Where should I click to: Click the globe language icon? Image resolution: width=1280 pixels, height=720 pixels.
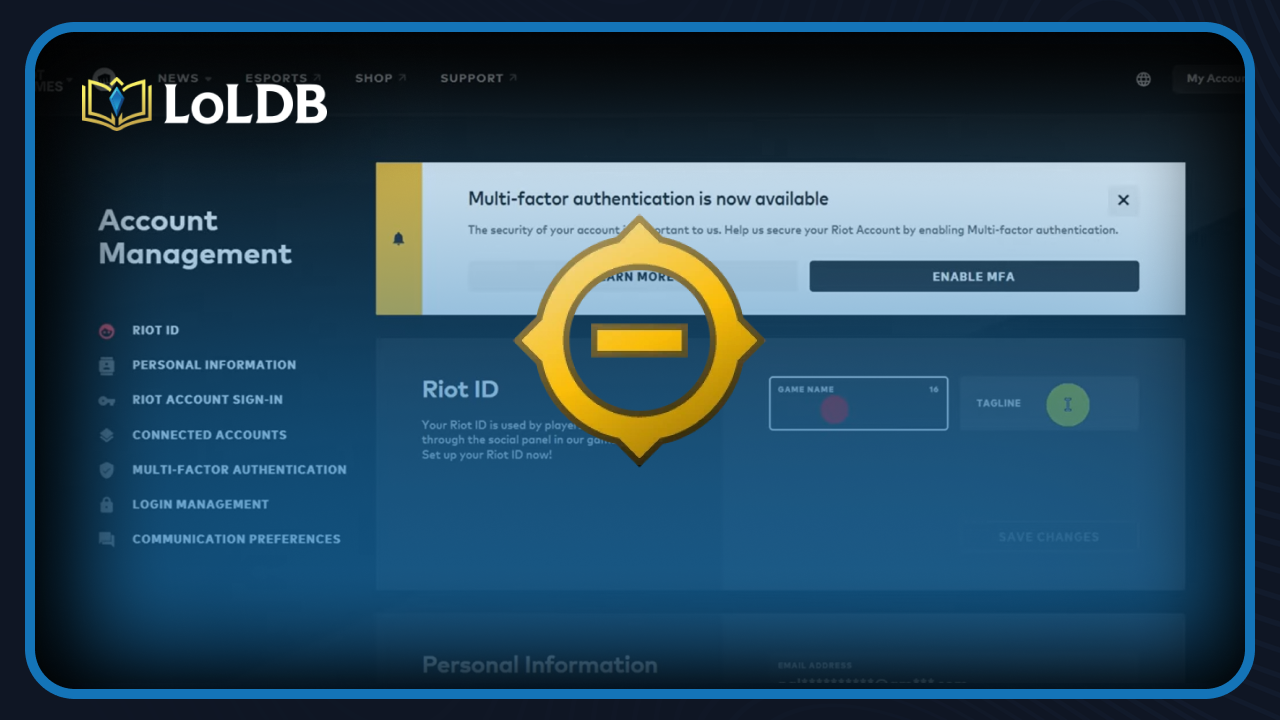point(1143,79)
